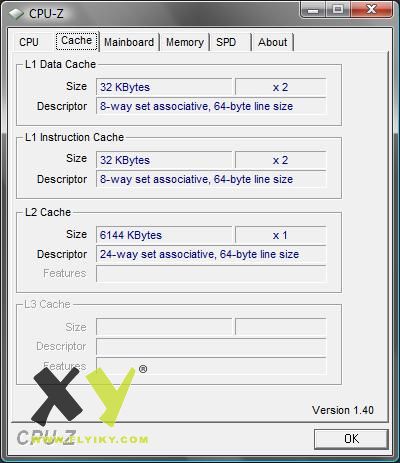Click the CPU-Z app icon in title bar
Viewport: 400px width, 463px height.
click(x=16, y=14)
